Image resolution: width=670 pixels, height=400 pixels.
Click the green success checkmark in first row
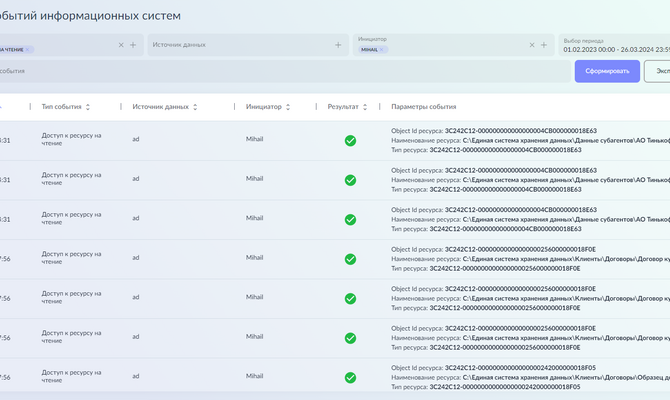click(350, 141)
